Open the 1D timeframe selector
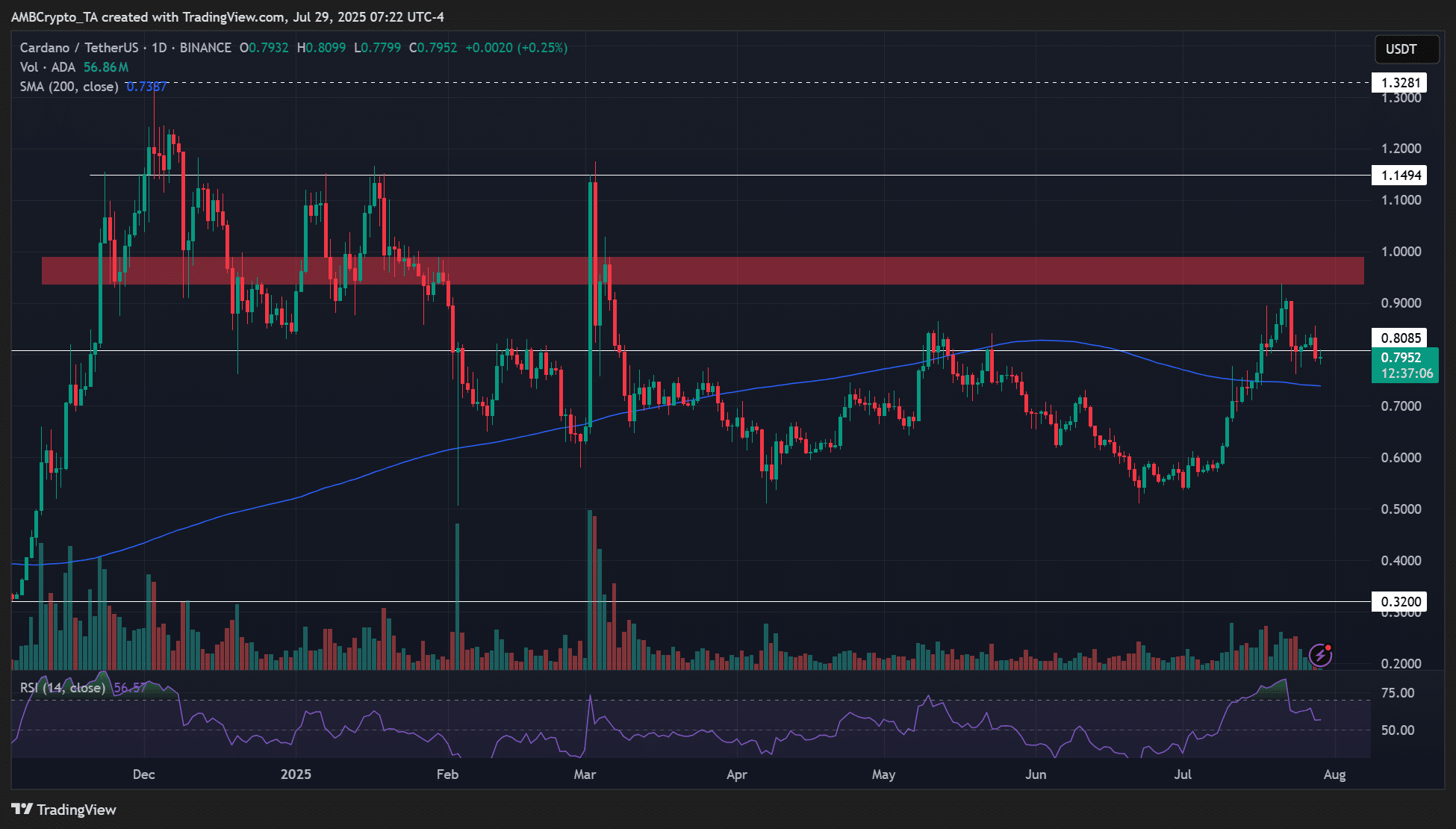This screenshot has width=1456, height=829. pyautogui.click(x=157, y=47)
